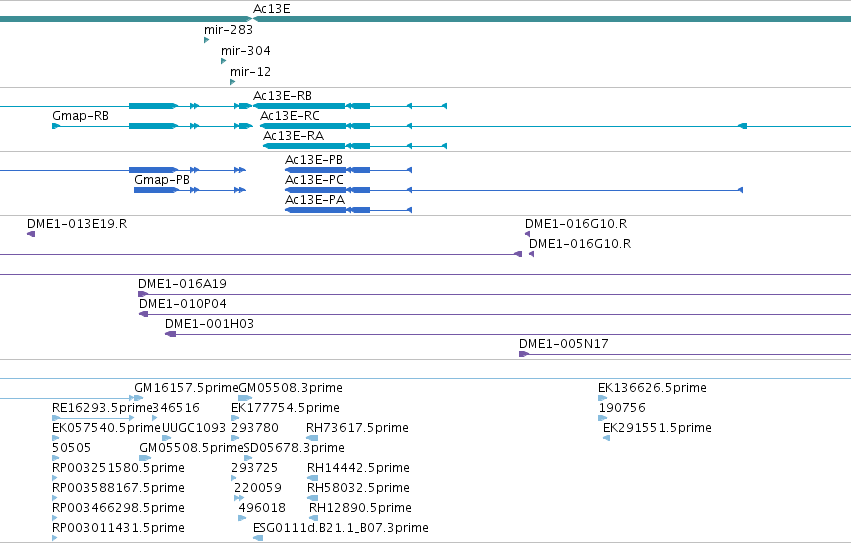
Task: Click the thick Ac13E-PA coding block
Action: click(315, 210)
